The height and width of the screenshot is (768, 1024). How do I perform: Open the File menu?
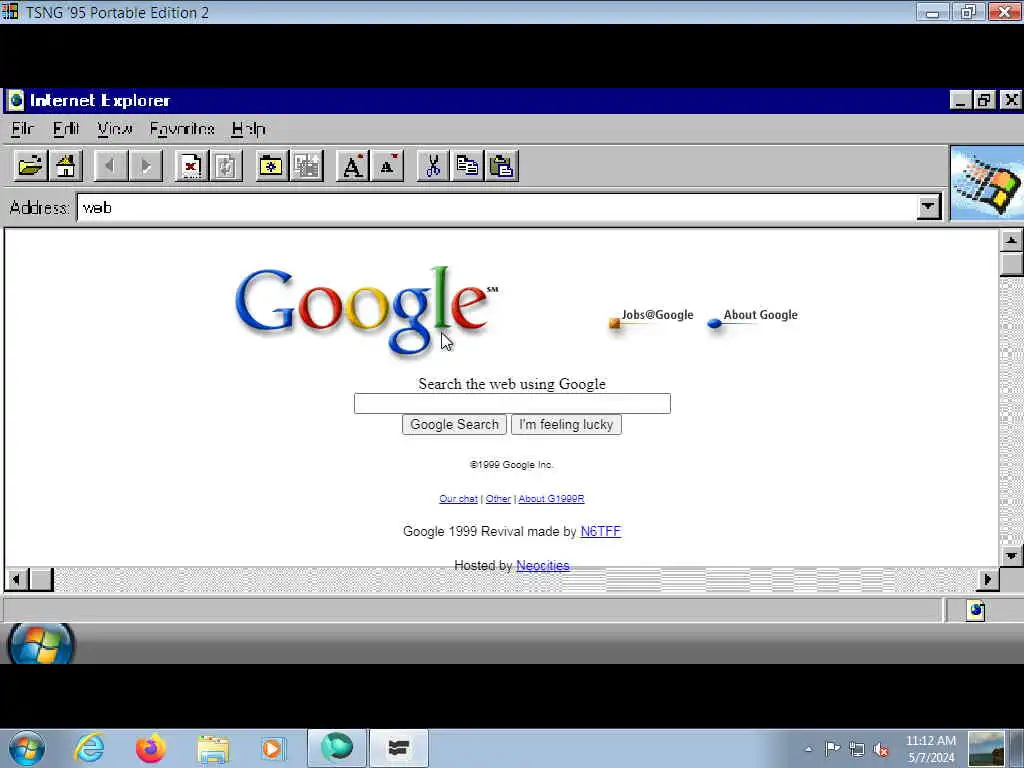[22, 129]
